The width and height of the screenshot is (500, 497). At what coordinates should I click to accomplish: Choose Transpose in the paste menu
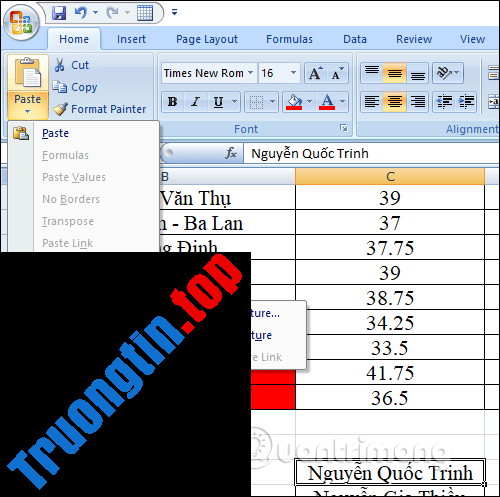coord(83,221)
